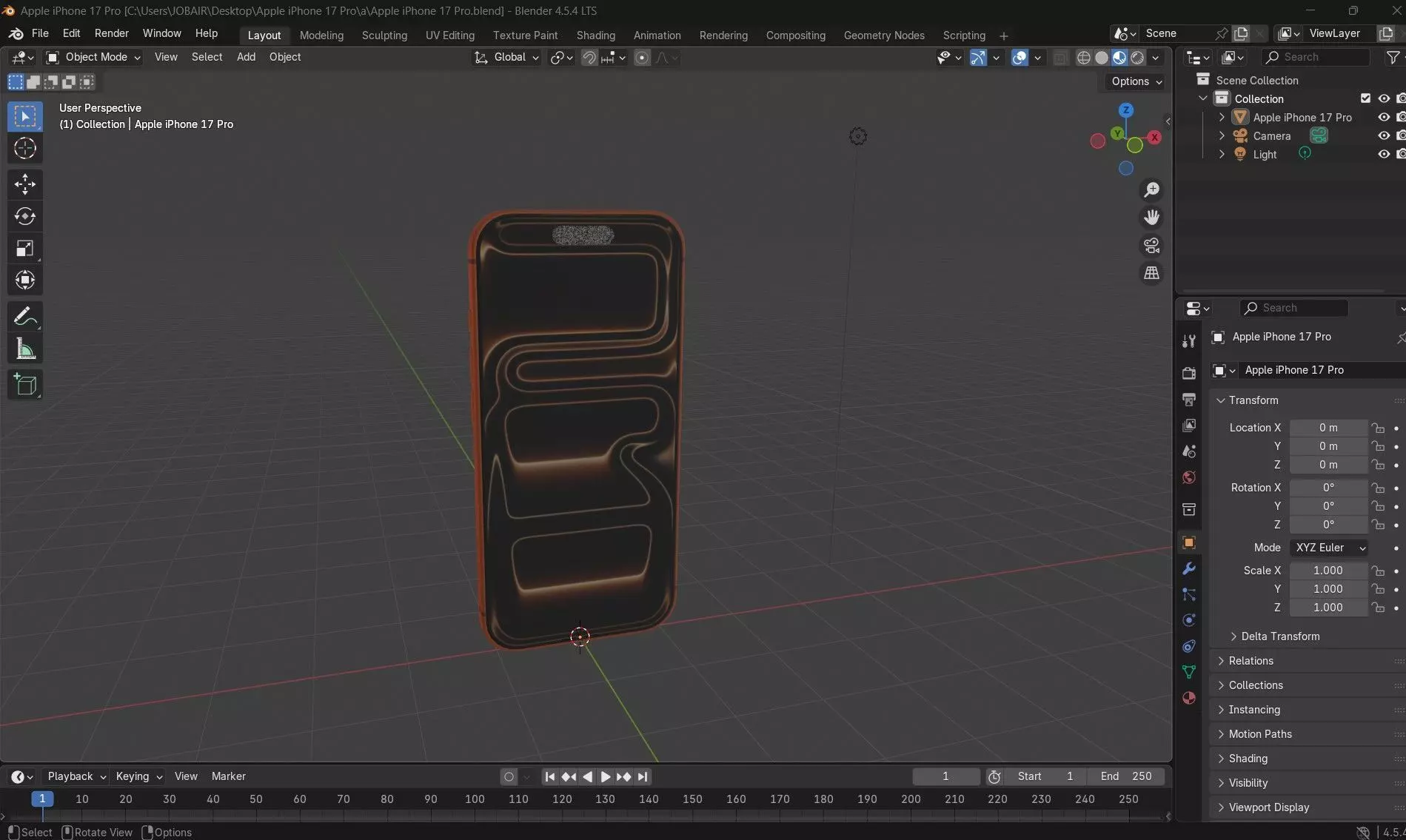Open the XYZ Euler rotation mode dropdown
1406x840 pixels.
pyautogui.click(x=1330, y=548)
